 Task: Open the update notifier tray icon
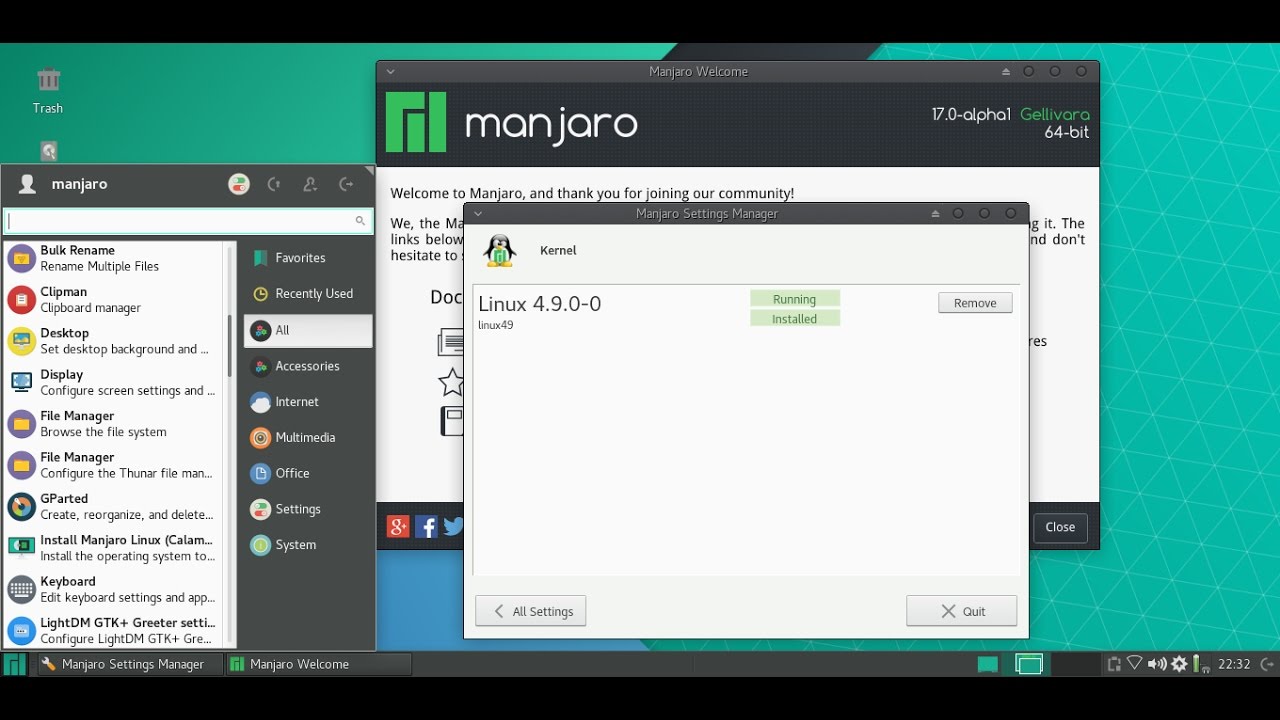click(1179, 664)
